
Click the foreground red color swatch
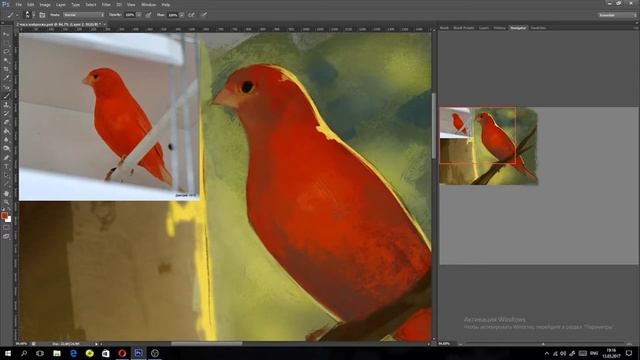4,215
